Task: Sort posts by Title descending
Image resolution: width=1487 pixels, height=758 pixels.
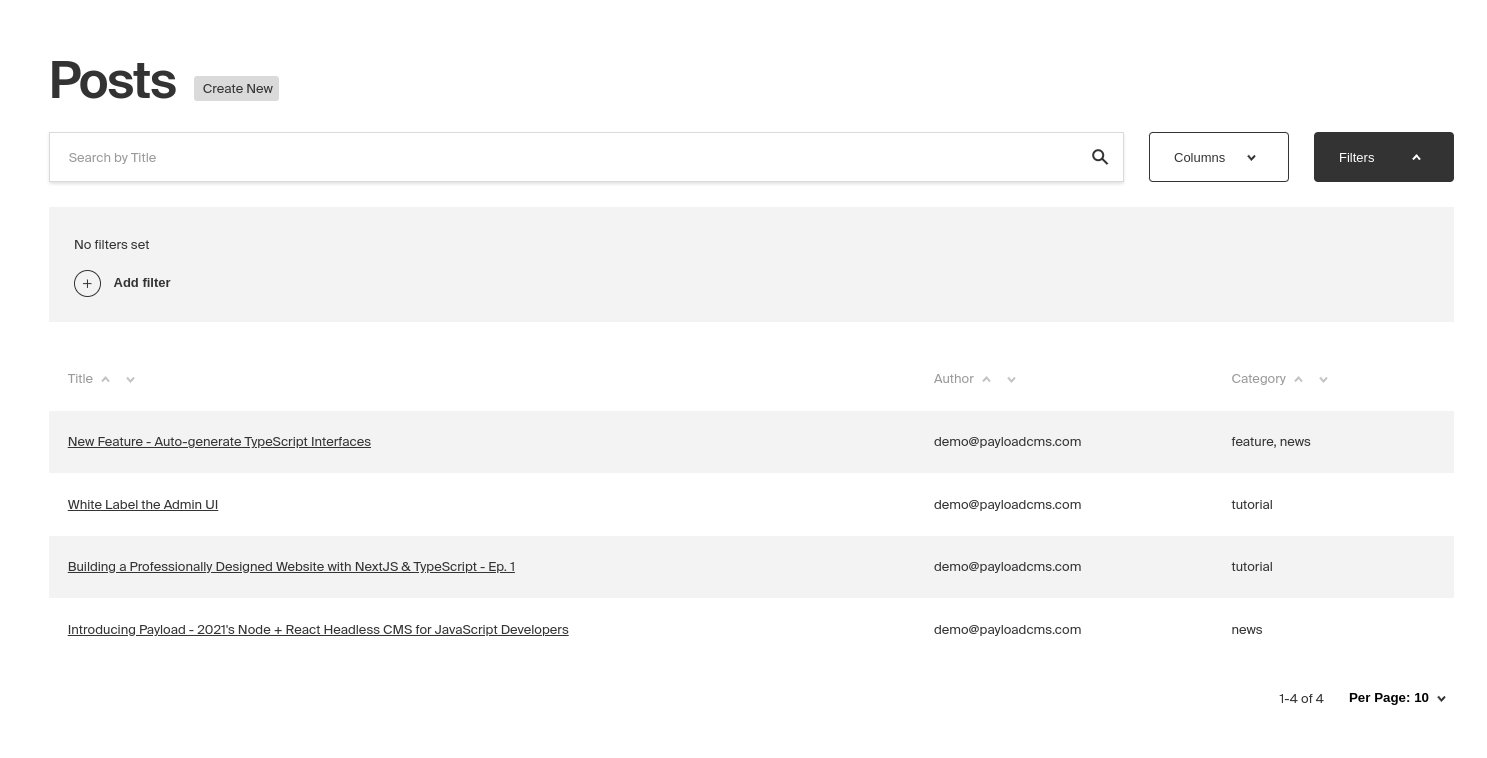Action: coord(130,380)
